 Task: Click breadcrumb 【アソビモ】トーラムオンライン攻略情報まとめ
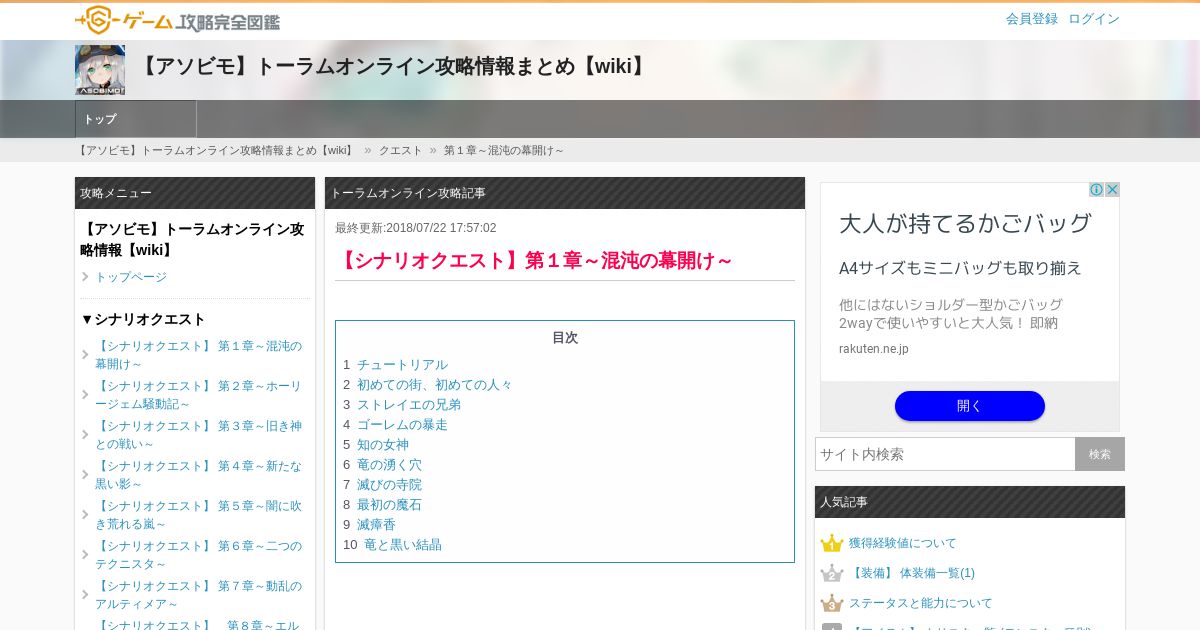click(216, 150)
